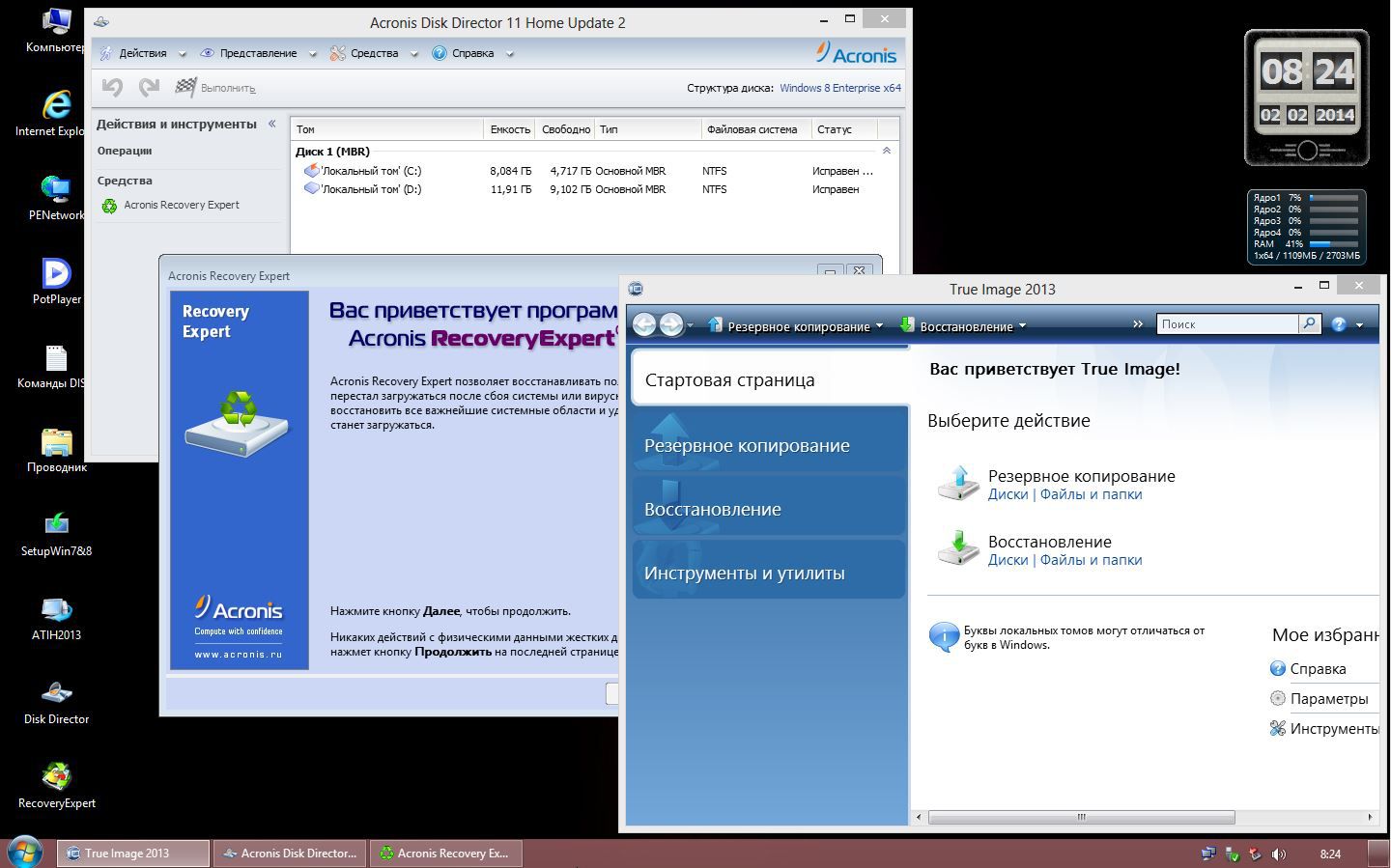The width and height of the screenshot is (1391, 868).
Task: Sort volumes by the Емкость column header
Action: (x=510, y=129)
